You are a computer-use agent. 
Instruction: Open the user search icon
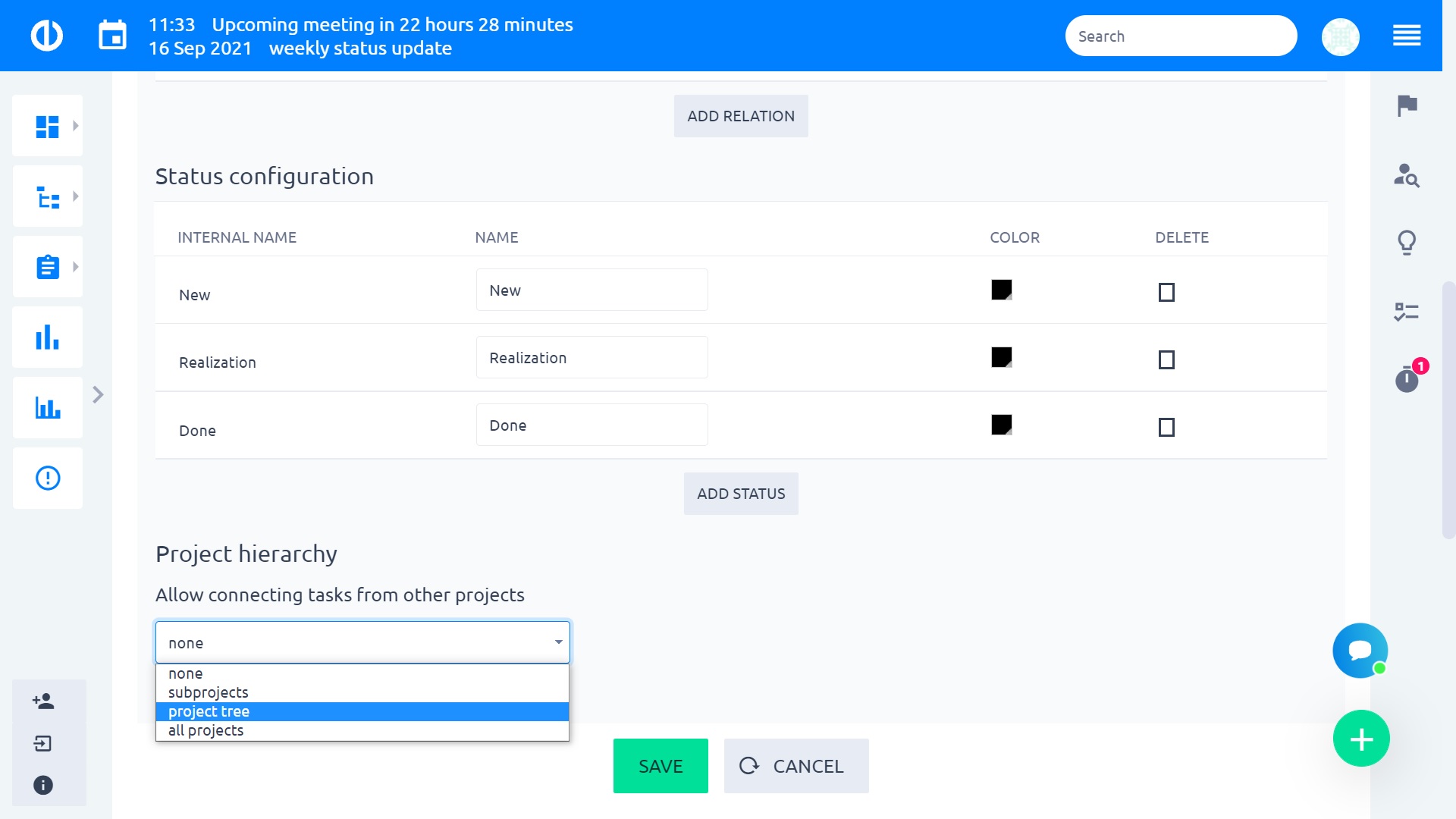(x=1407, y=175)
